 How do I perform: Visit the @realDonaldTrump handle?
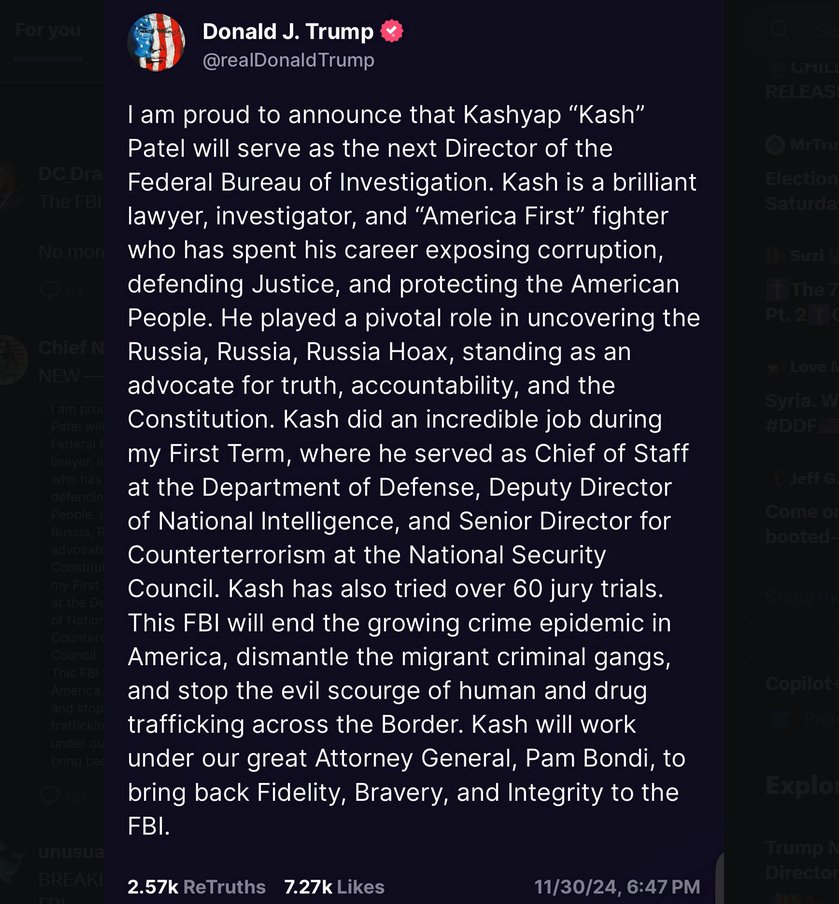(x=288, y=60)
